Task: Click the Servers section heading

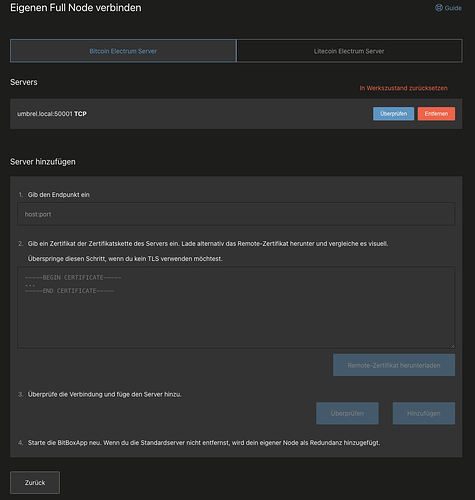Action: click(24, 82)
